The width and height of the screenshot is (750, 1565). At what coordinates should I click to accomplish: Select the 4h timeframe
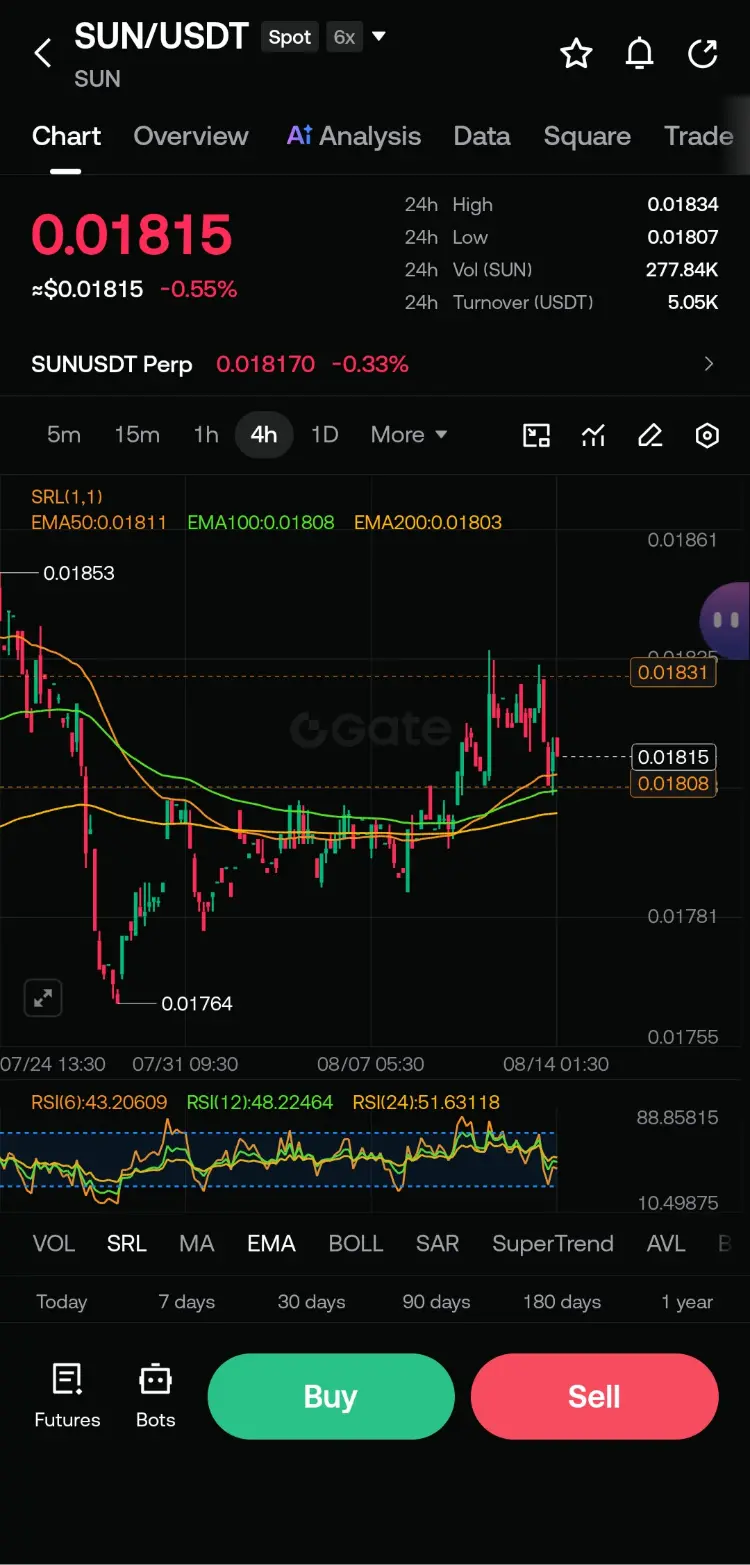pos(264,434)
